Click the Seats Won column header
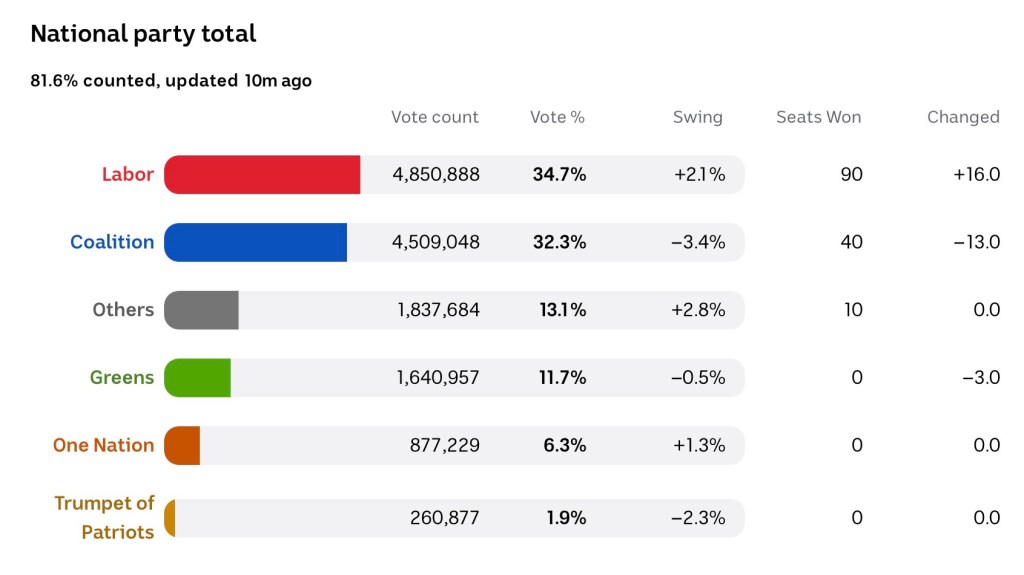The image size is (1024, 575). (x=818, y=117)
